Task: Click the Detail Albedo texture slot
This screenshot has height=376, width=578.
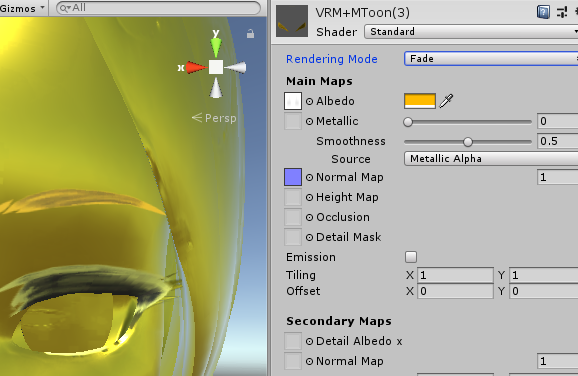Action: [293, 341]
